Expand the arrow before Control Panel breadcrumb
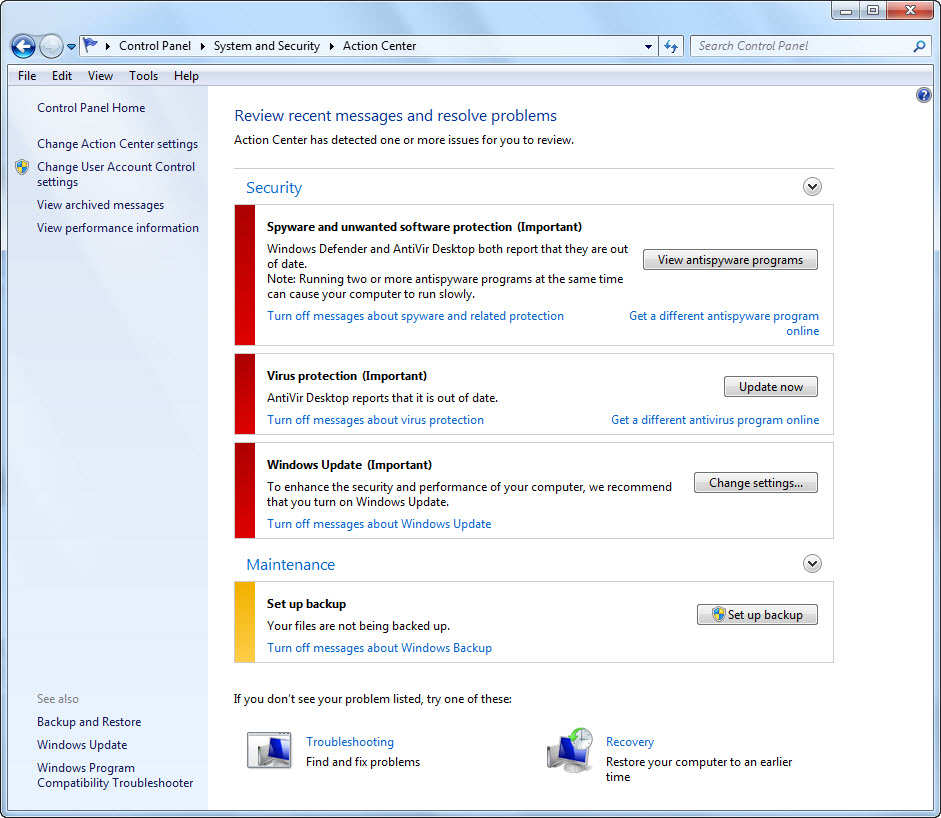Viewport: 941px width, 818px height. coord(107,46)
